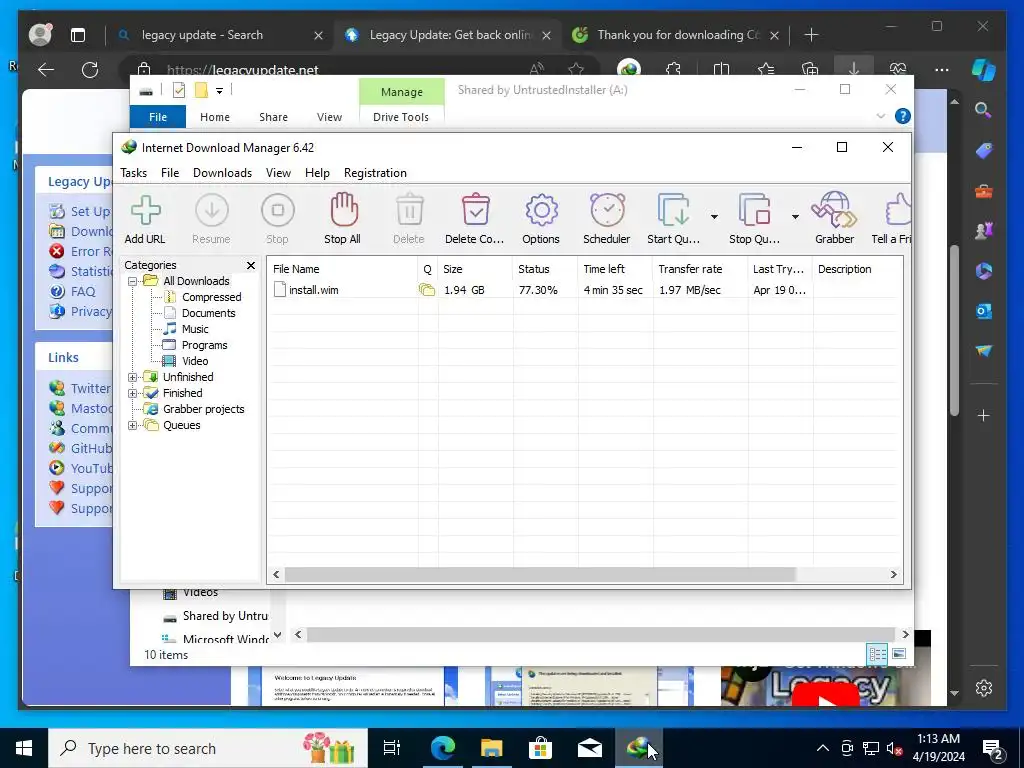Open Edge downloads arrow icon

click(x=854, y=69)
